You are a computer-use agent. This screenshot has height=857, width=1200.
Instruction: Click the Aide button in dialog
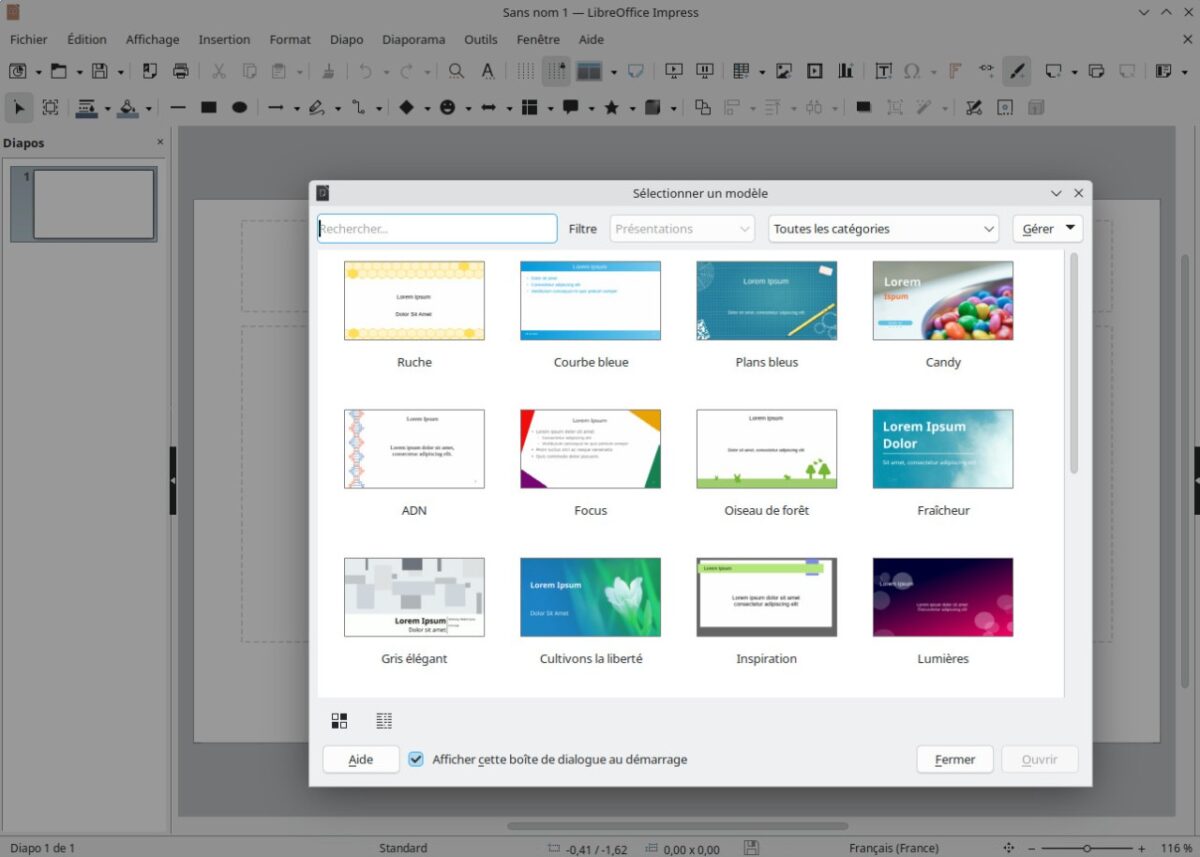coord(361,759)
